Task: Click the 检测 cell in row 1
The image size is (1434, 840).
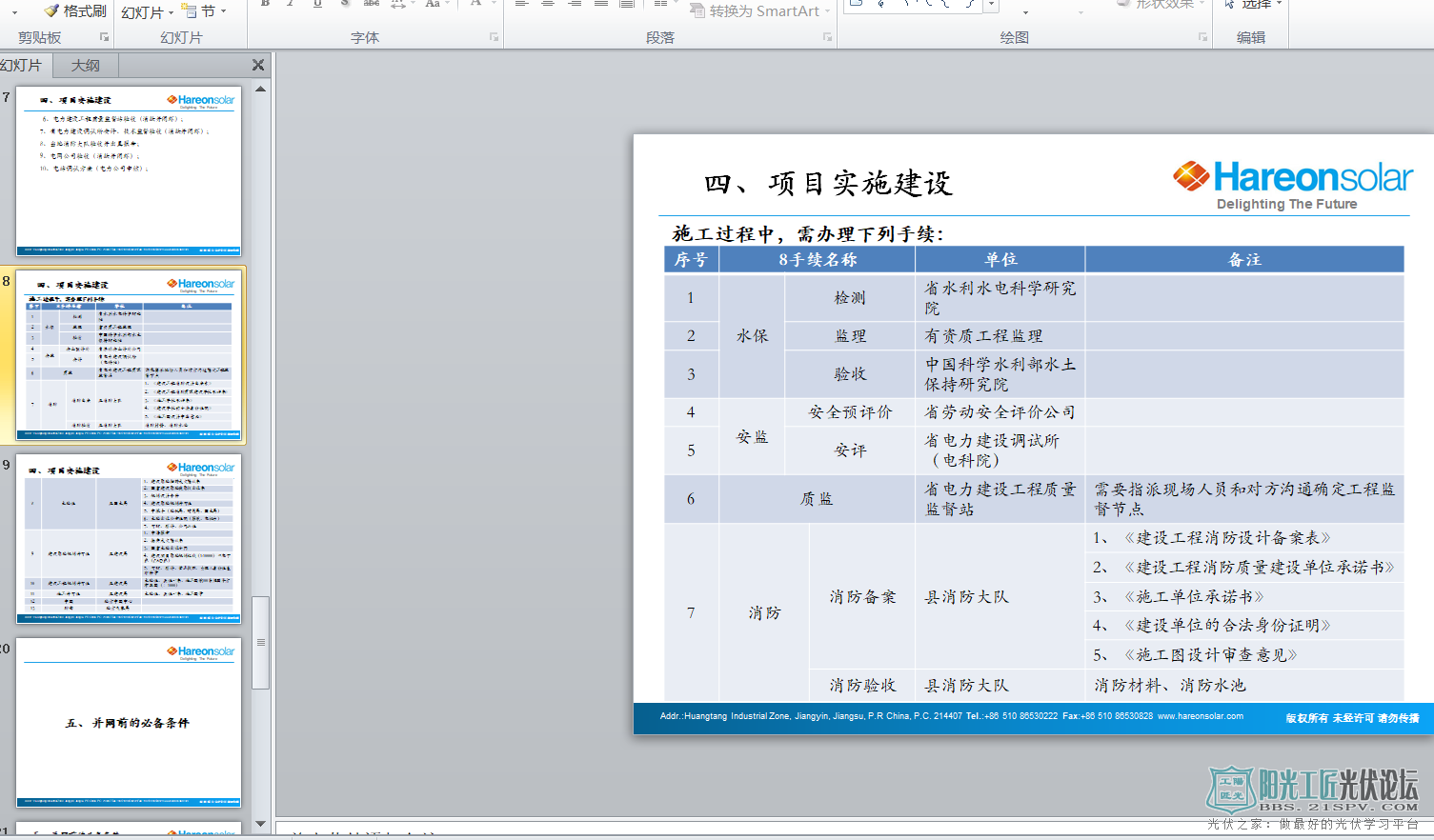Action: coord(850,298)
